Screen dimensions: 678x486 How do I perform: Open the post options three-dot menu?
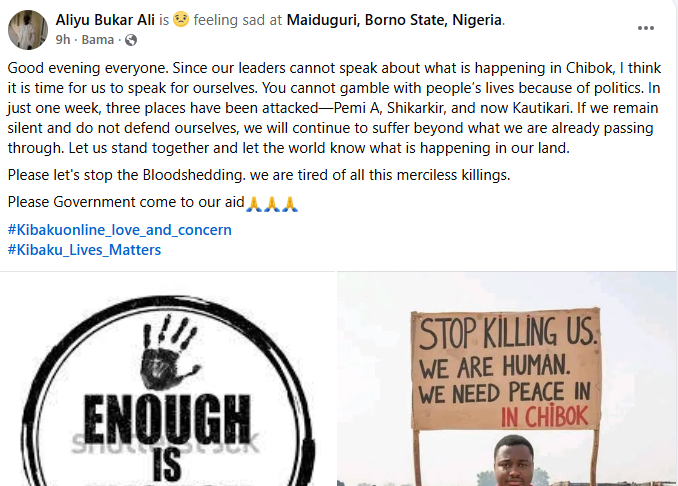[645, 28]
